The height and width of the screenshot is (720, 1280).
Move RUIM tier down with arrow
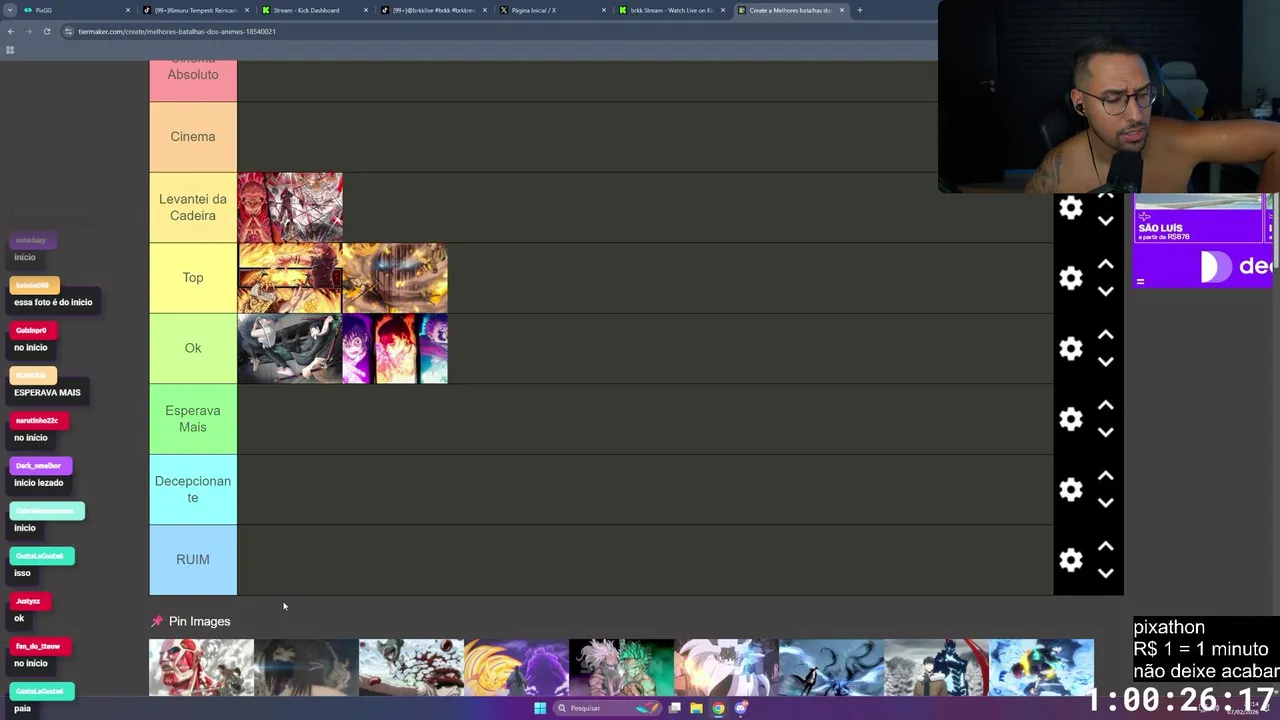1105,573
